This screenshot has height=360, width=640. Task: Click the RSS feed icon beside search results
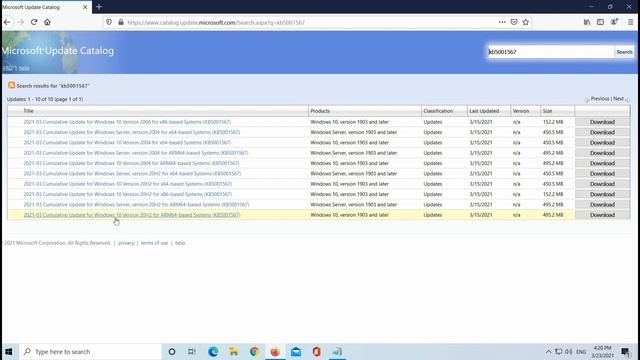pos(11,85)
